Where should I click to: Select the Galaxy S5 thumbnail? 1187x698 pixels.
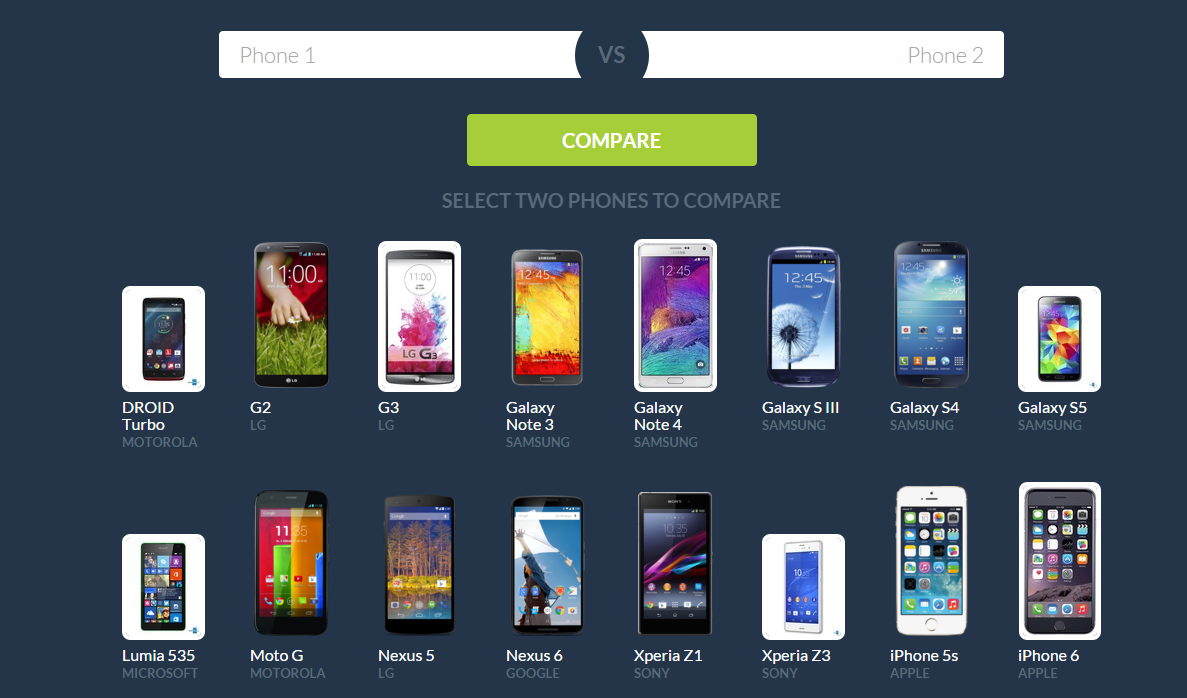tap(1059, 338)
